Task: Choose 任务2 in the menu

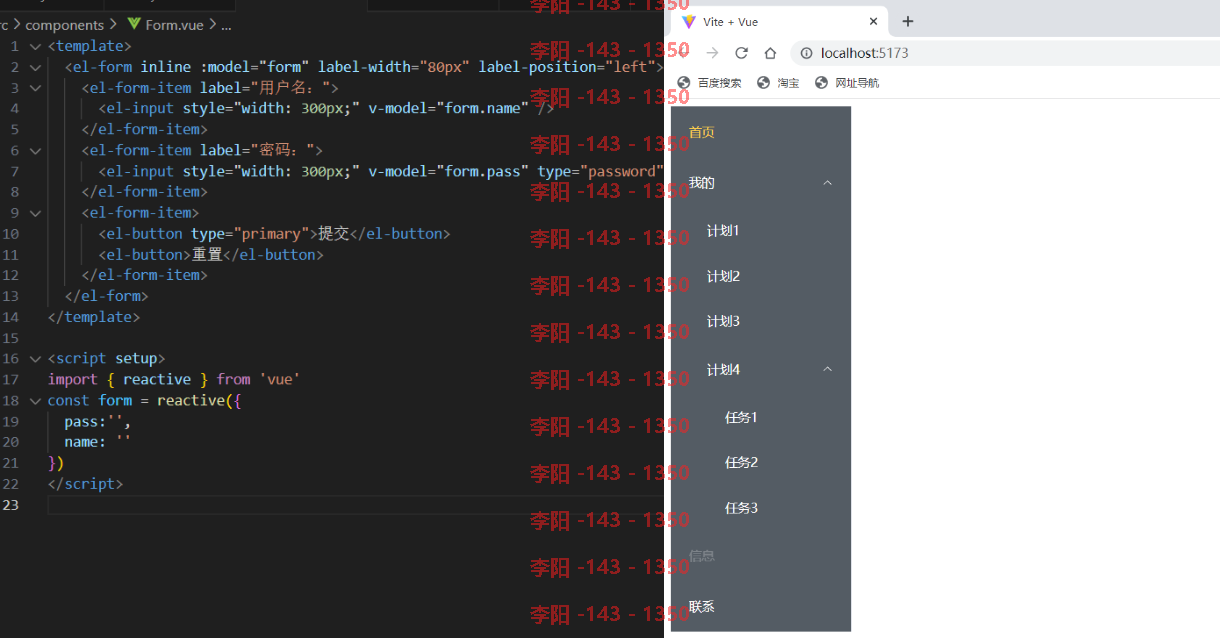Action: [x=761, y=462]
